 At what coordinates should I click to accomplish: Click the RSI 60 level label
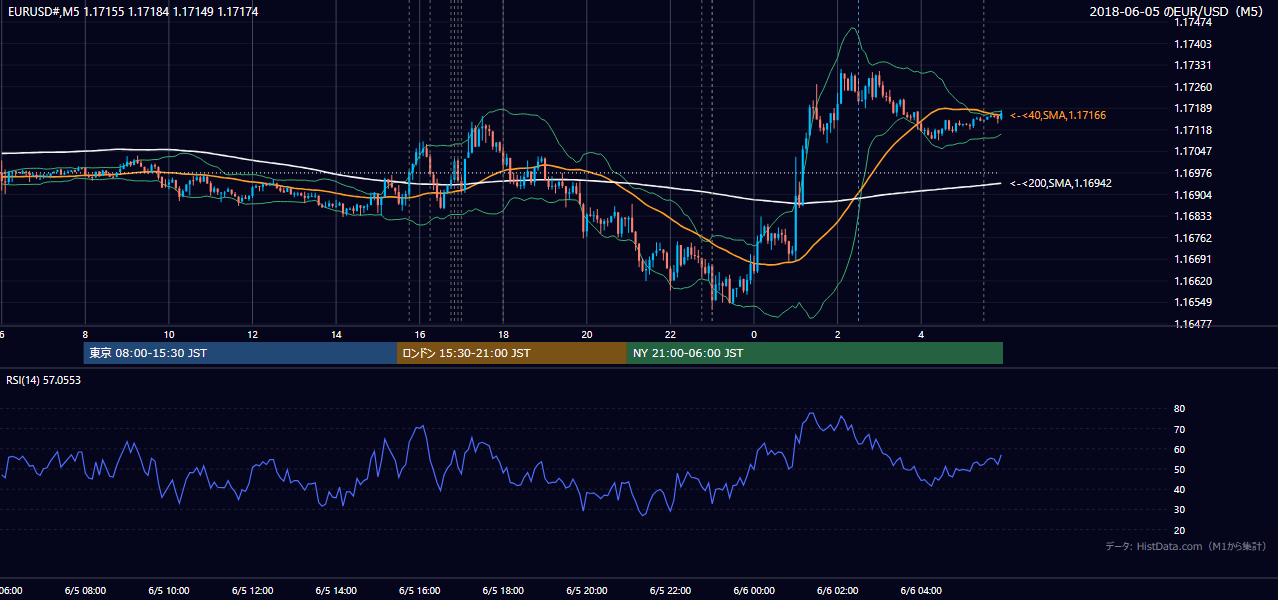(1180, 449)
